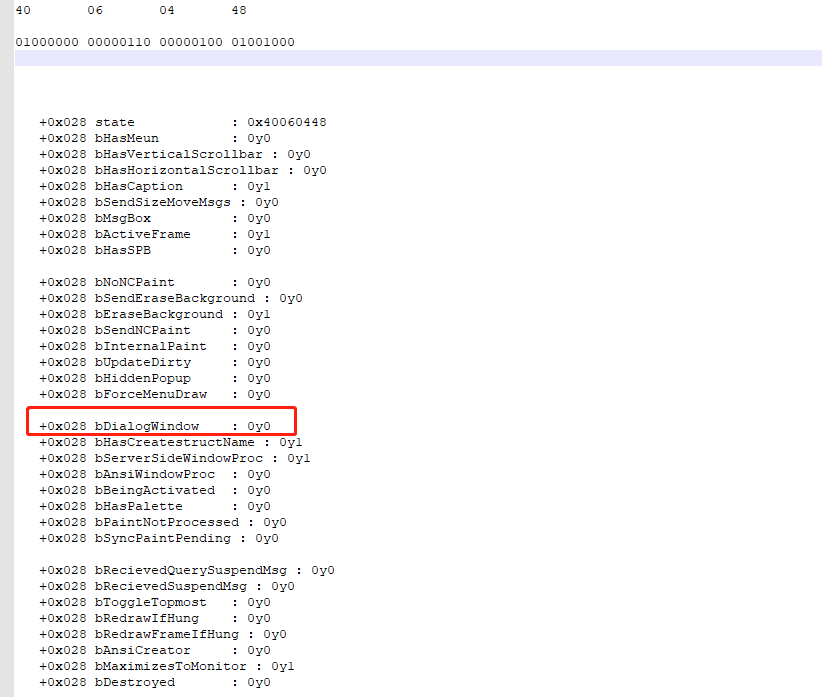Image resolution: width=822 pixels, height=697 pixels.
Task: Click the bToggleTopmost field line
Action: (x=155, y=603)
